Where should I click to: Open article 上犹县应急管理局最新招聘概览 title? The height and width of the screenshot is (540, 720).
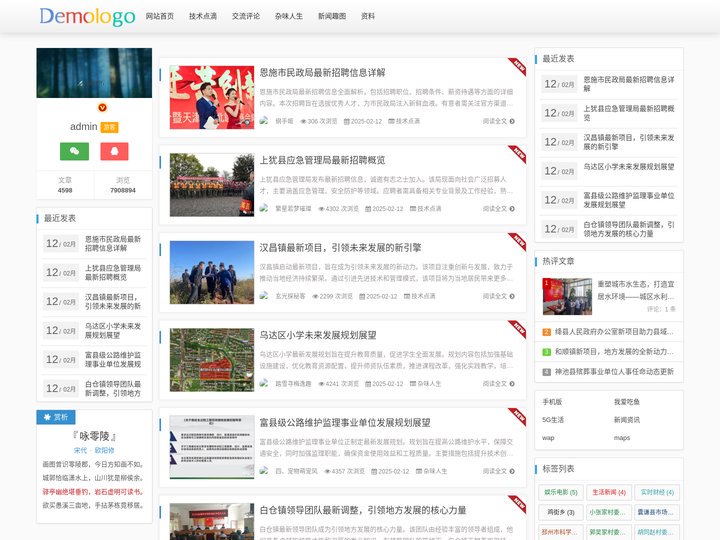(x=322, y=160)
